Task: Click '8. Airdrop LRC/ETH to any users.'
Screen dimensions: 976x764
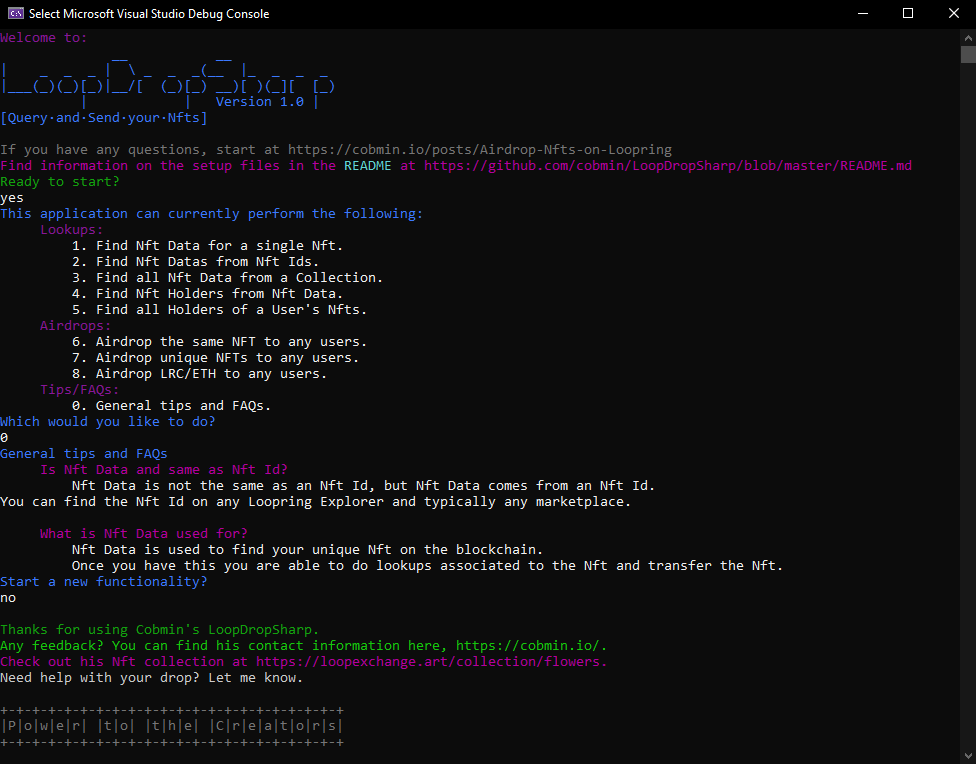Action: [199, 374]
